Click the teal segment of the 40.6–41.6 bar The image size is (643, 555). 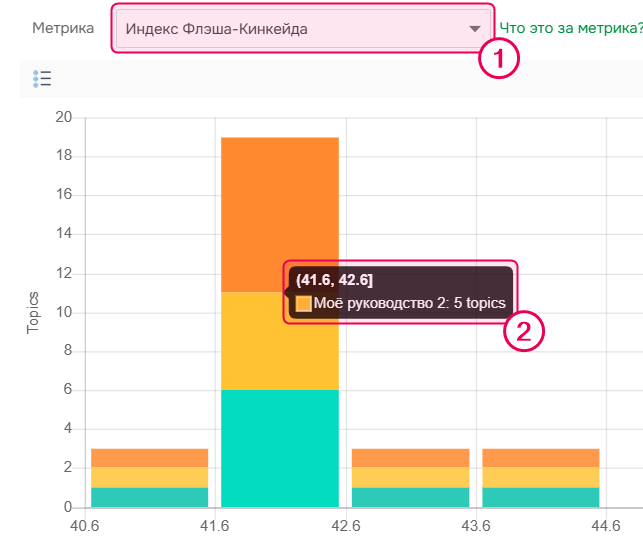click(149, 497)
